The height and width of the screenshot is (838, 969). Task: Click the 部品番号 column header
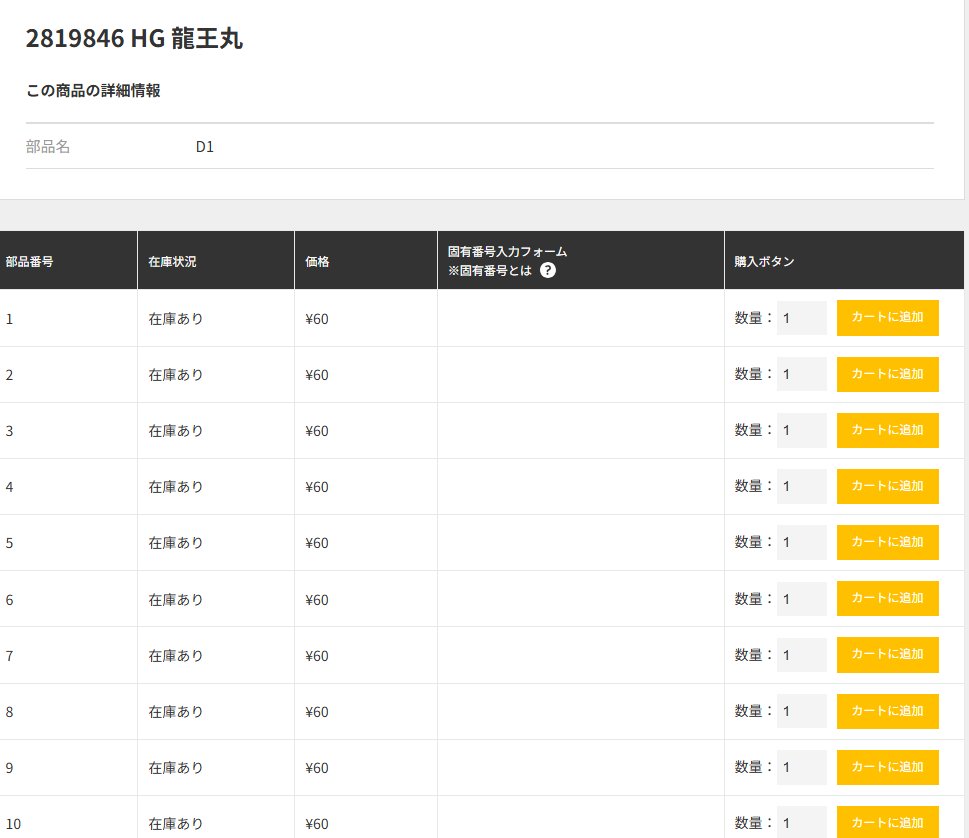click(29, 261)
